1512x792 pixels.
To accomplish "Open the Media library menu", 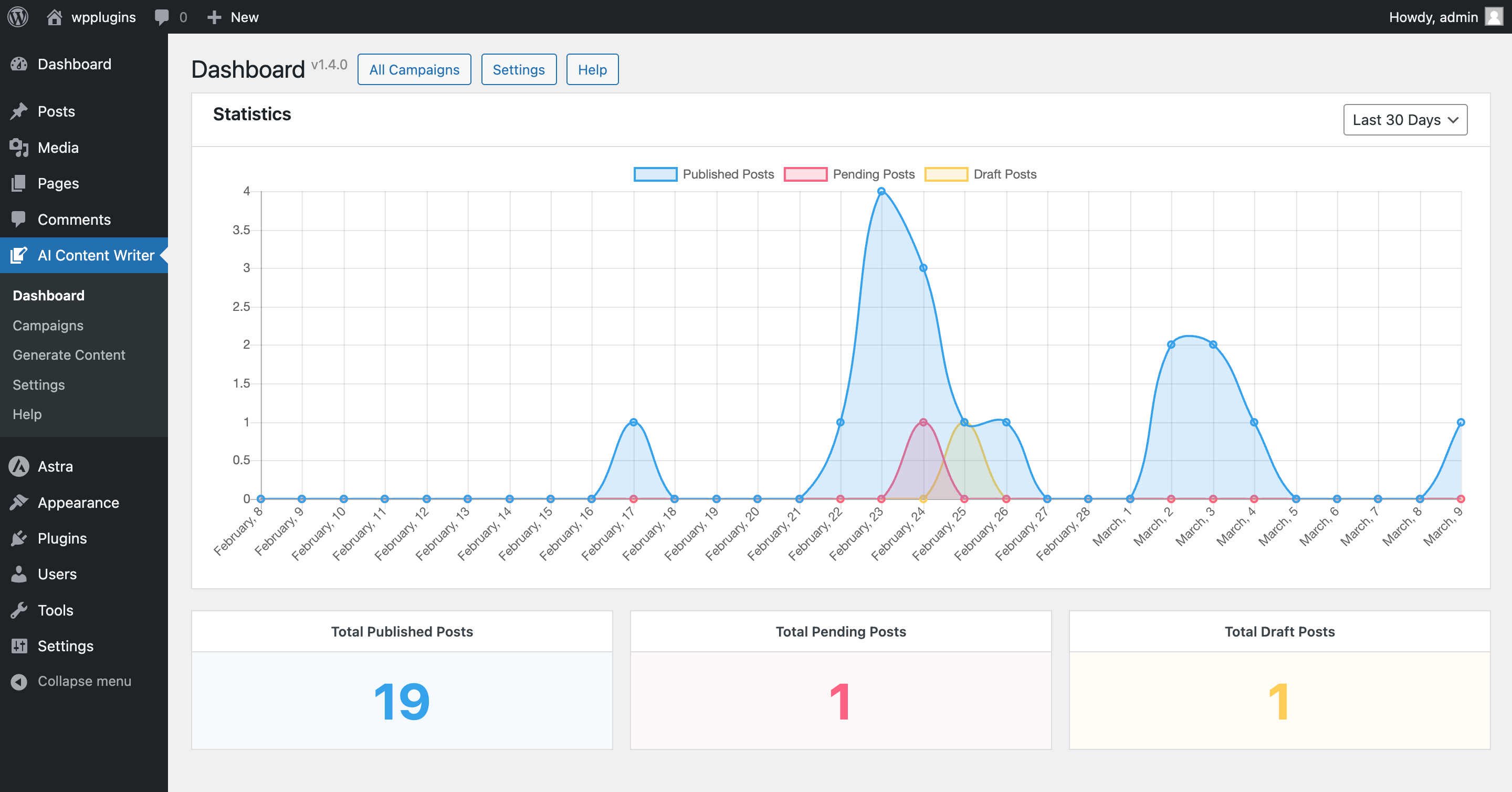I will (58, 148).
